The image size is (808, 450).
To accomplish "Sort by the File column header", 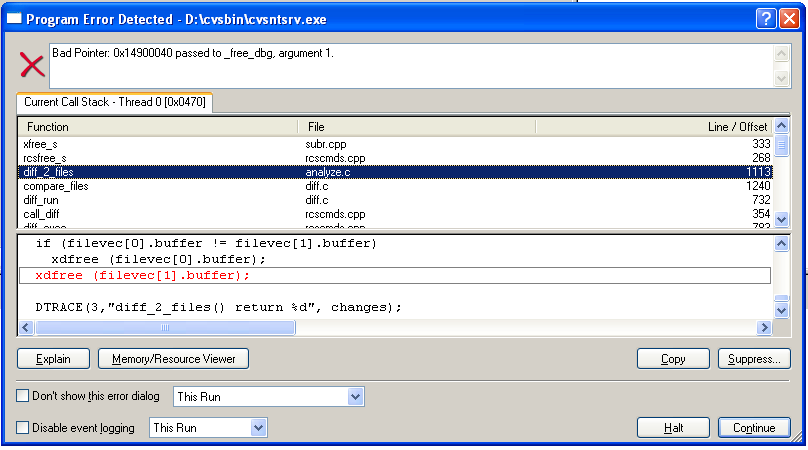I will point(417,127).
